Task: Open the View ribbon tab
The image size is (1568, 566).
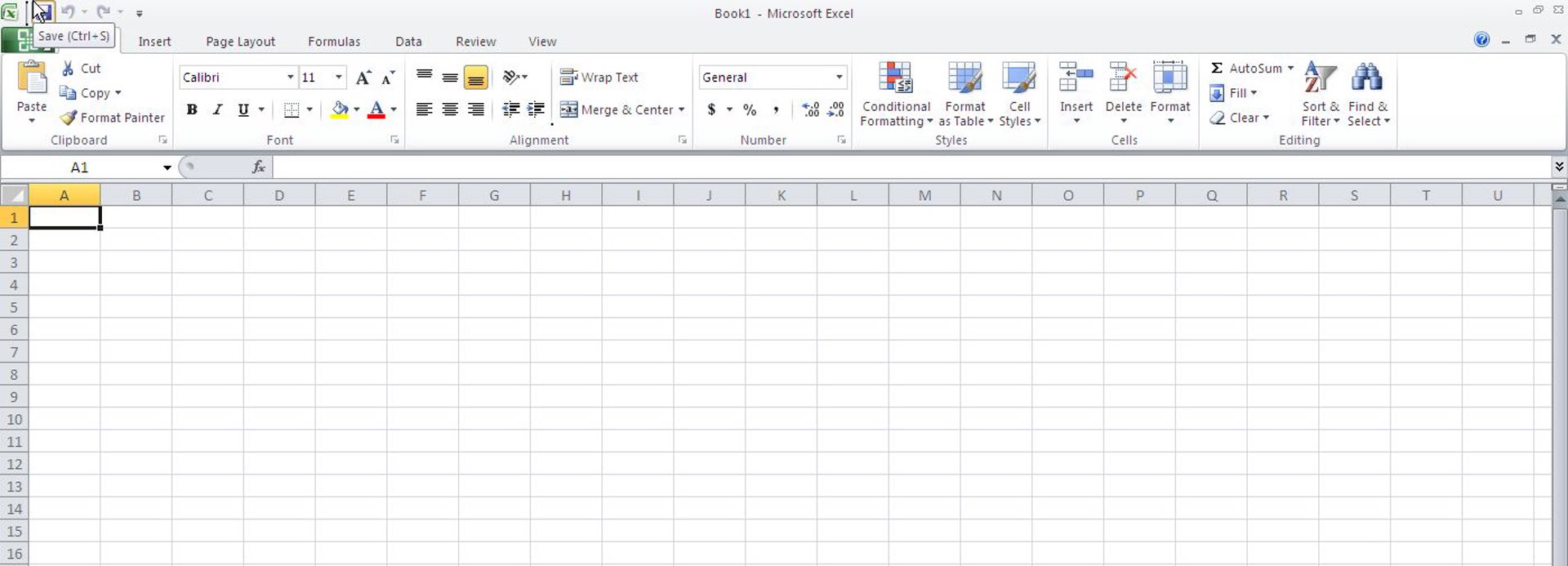Action: pyautogui.click(x=542, y=42)
